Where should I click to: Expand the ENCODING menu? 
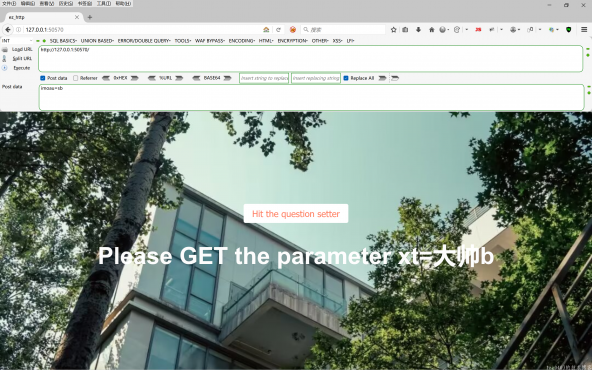point(242,41)
